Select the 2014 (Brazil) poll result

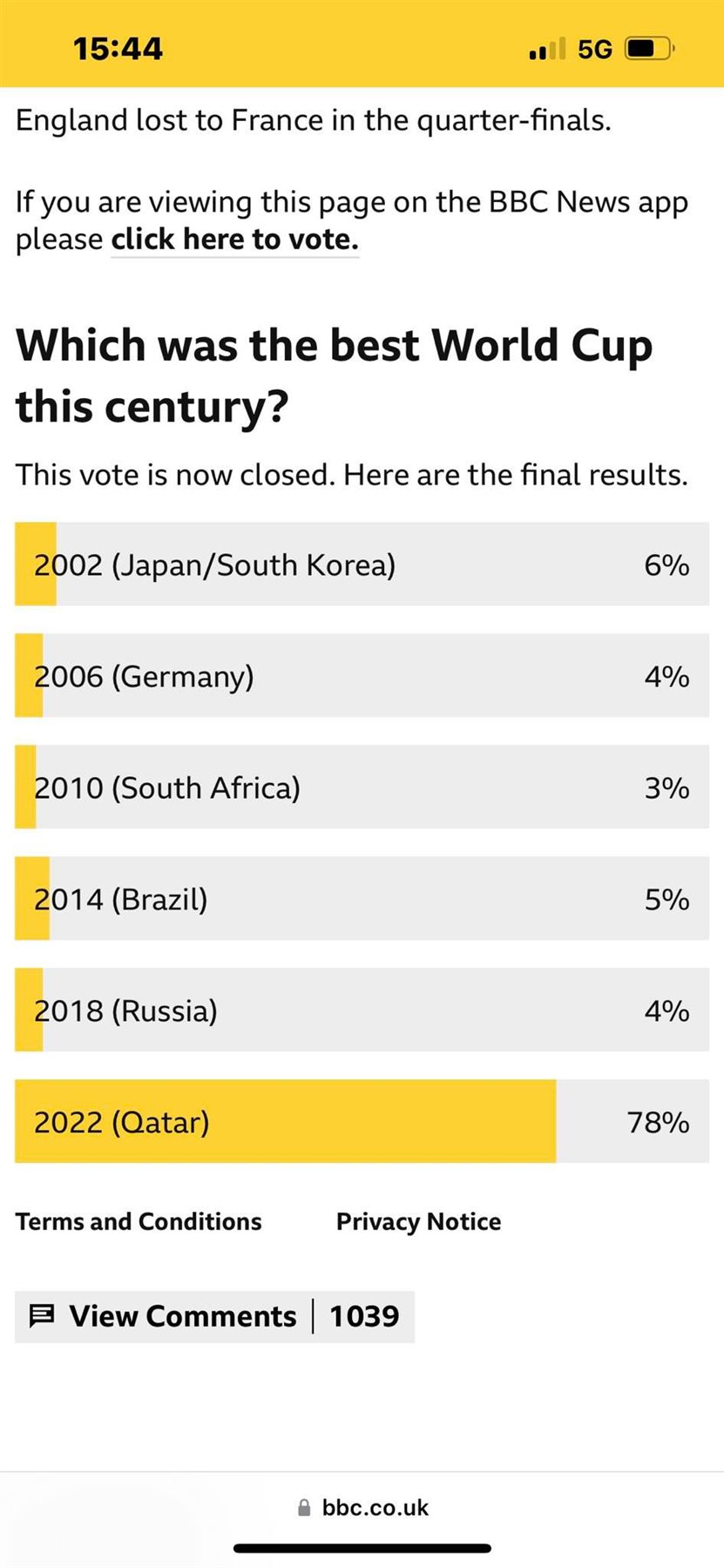tap(362, 899)
